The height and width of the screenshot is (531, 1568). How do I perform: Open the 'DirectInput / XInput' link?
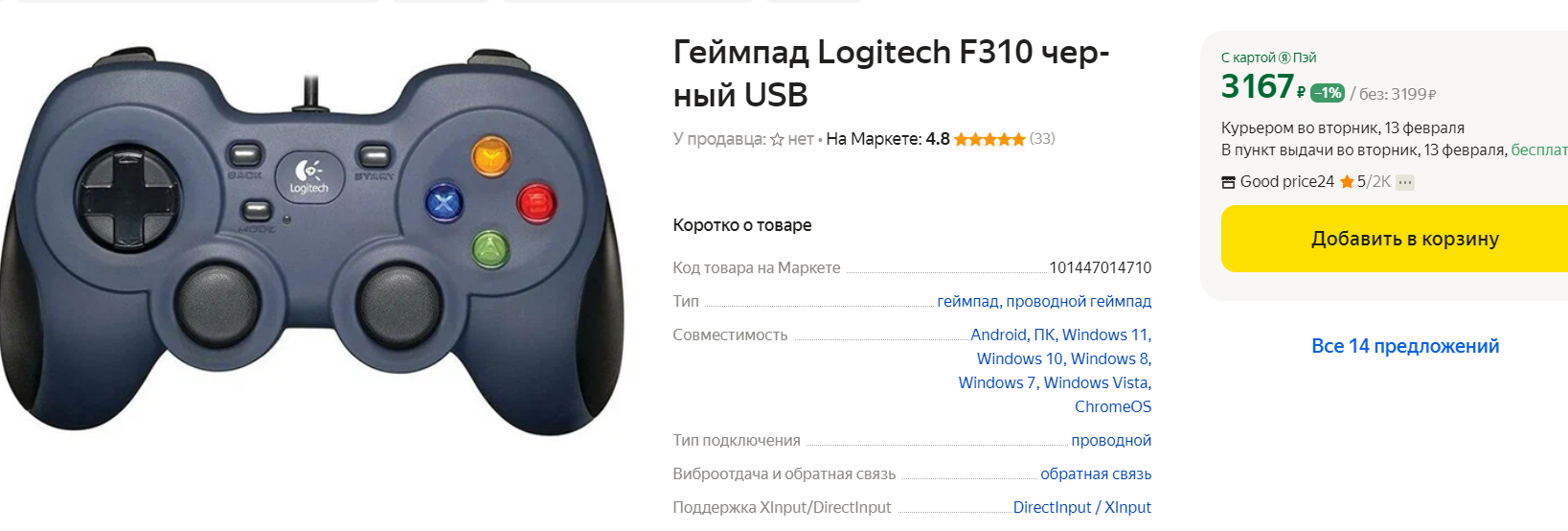(x=1082, y=507)
